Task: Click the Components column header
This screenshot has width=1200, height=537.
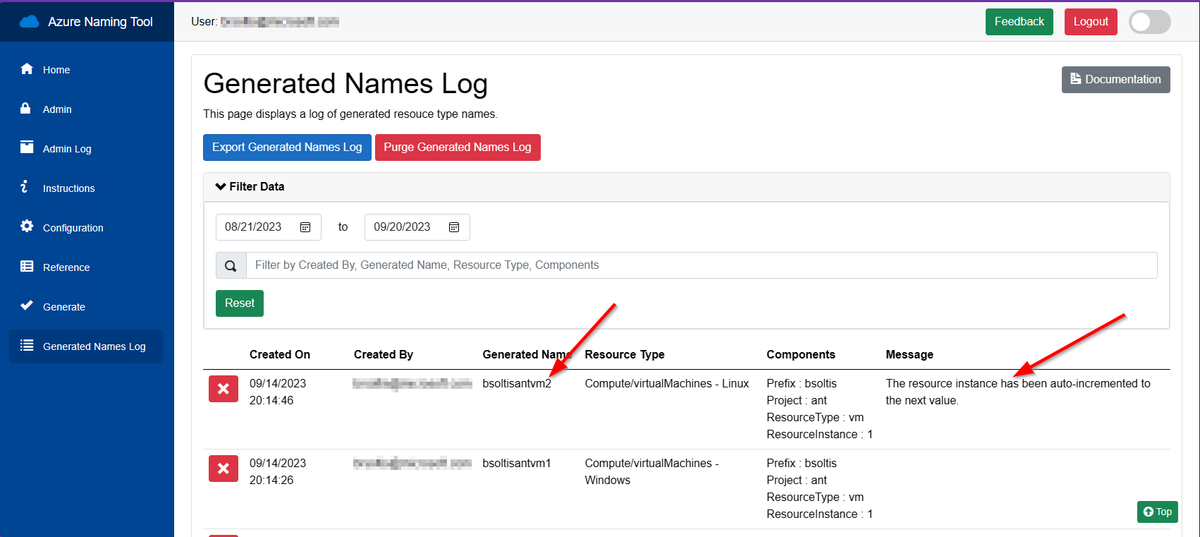Action: (x=801, y=354)
